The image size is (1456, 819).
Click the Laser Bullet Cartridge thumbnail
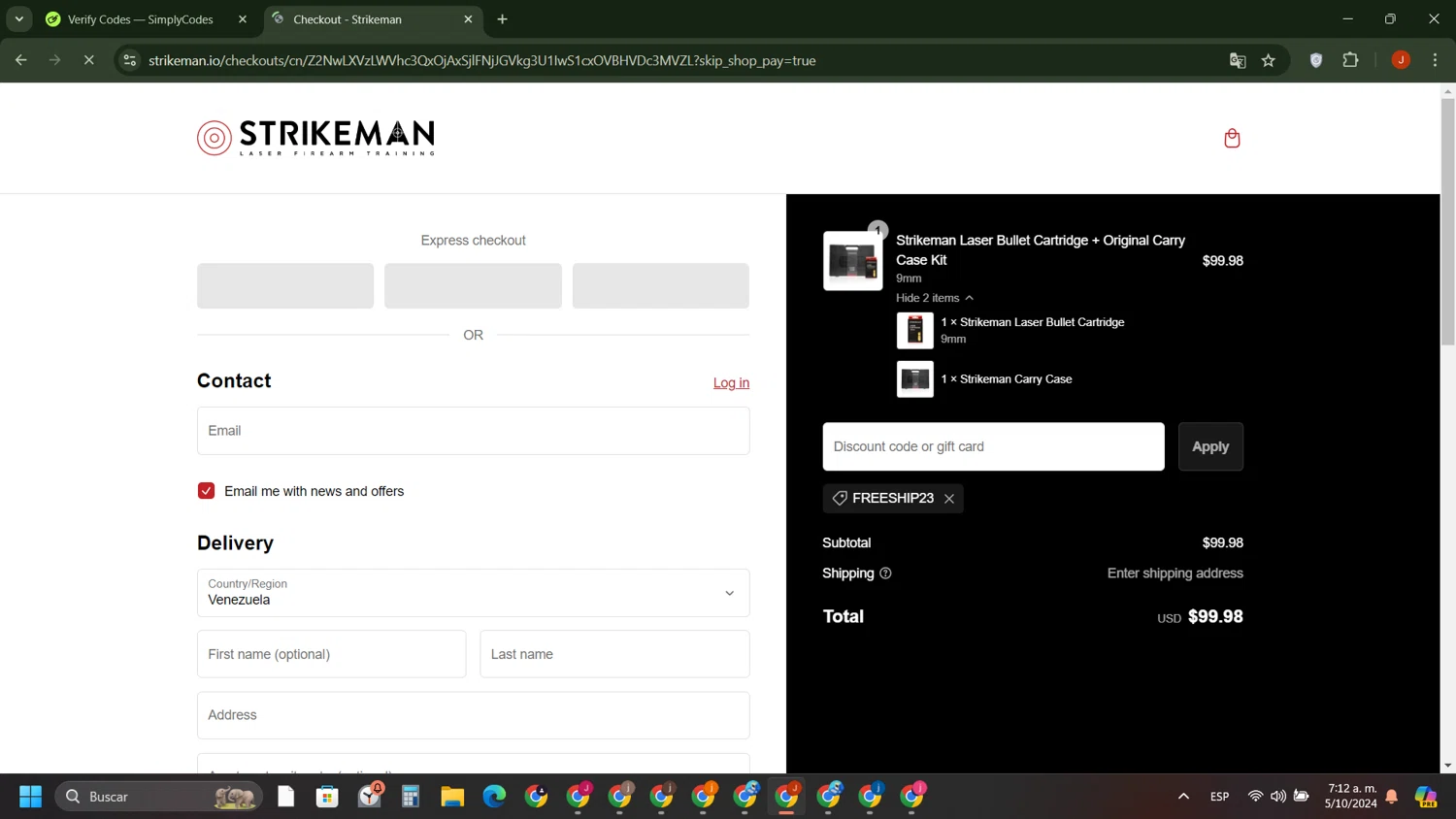(914, 330)
